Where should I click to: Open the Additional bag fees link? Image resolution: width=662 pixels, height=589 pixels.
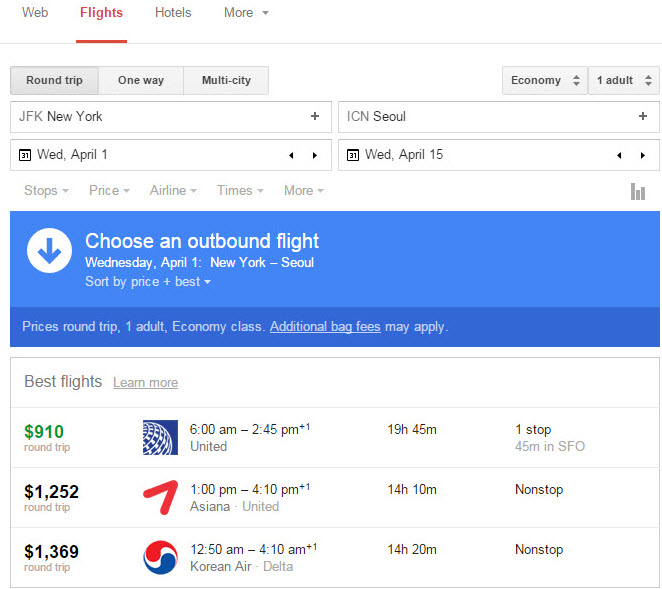[x=325, y=326]
